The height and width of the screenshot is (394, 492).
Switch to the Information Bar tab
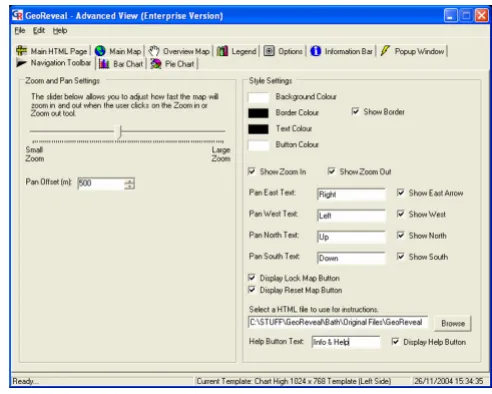tap(342, 51)
